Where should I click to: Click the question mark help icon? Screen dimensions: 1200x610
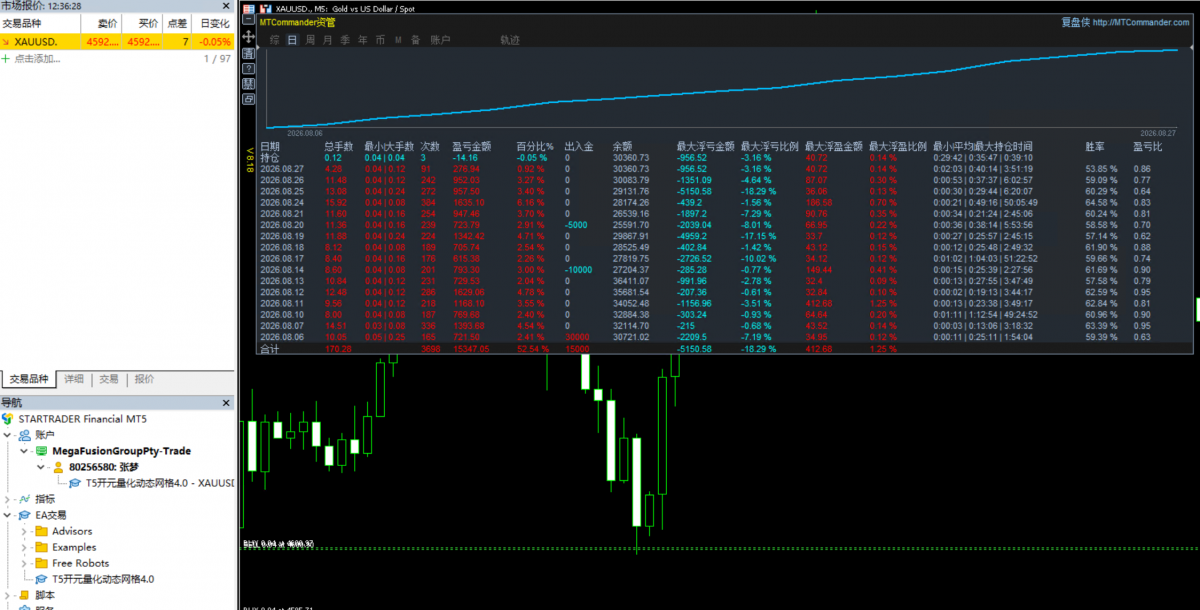[x=248, y=68]
